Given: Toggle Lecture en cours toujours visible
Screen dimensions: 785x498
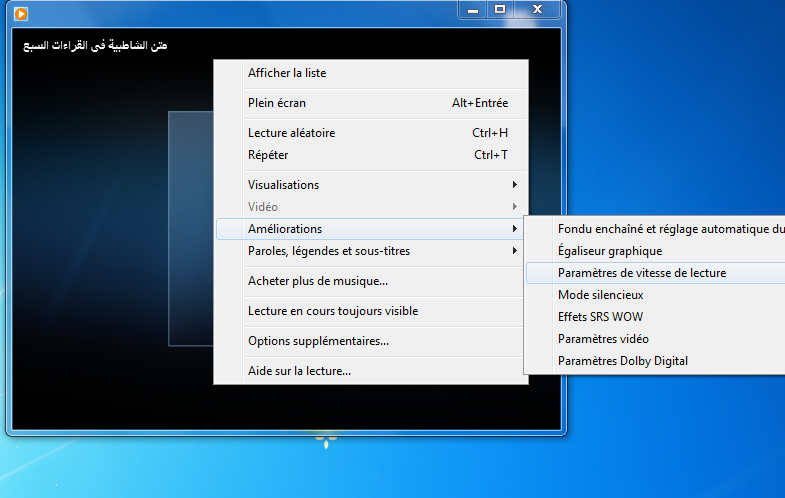Looking at the screenshot, I should [371, 311].
